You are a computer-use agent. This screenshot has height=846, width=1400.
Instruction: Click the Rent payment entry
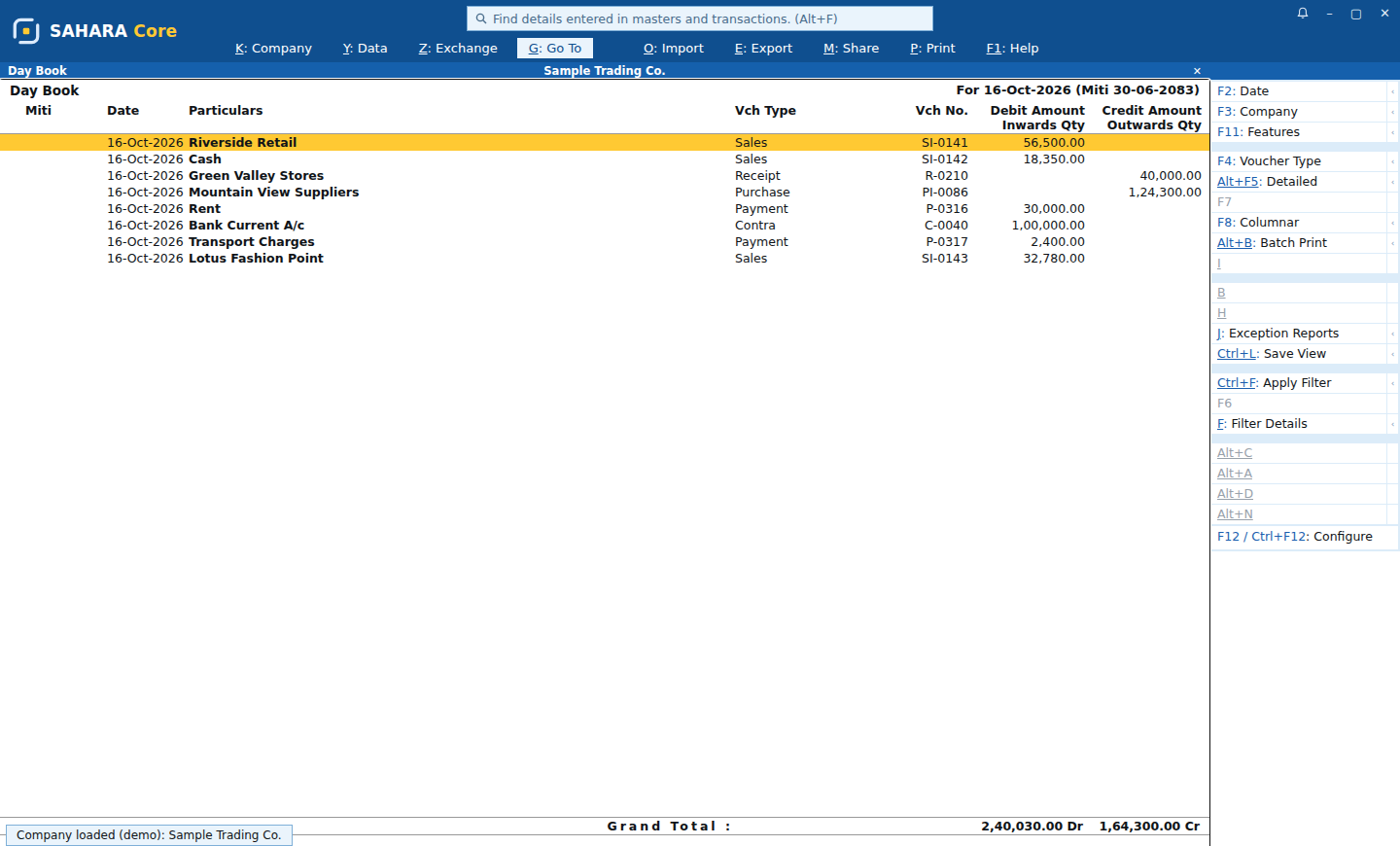605,209
